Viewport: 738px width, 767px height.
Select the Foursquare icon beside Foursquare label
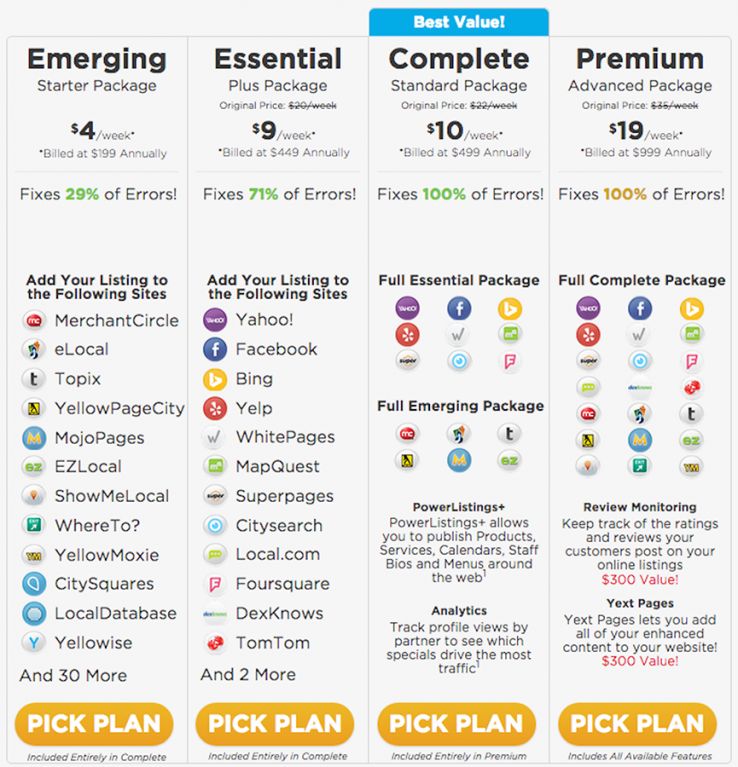pyautogui.click(x=215, y=584)
